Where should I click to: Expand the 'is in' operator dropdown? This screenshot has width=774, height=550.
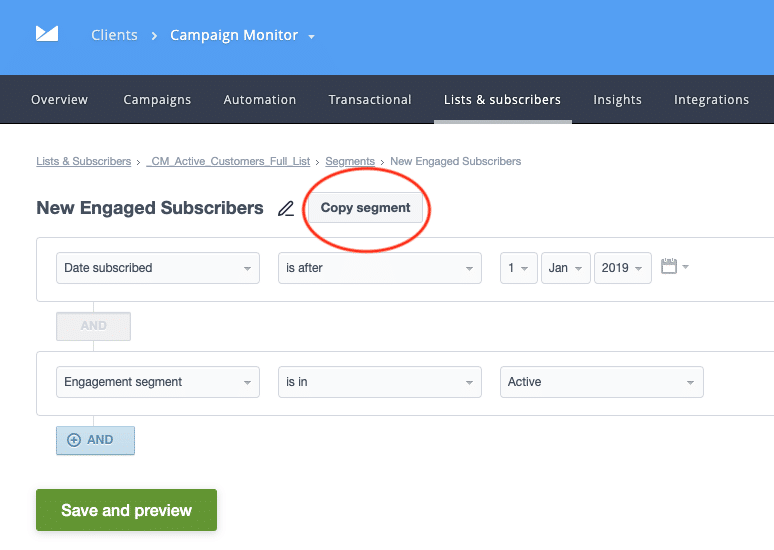380,382
